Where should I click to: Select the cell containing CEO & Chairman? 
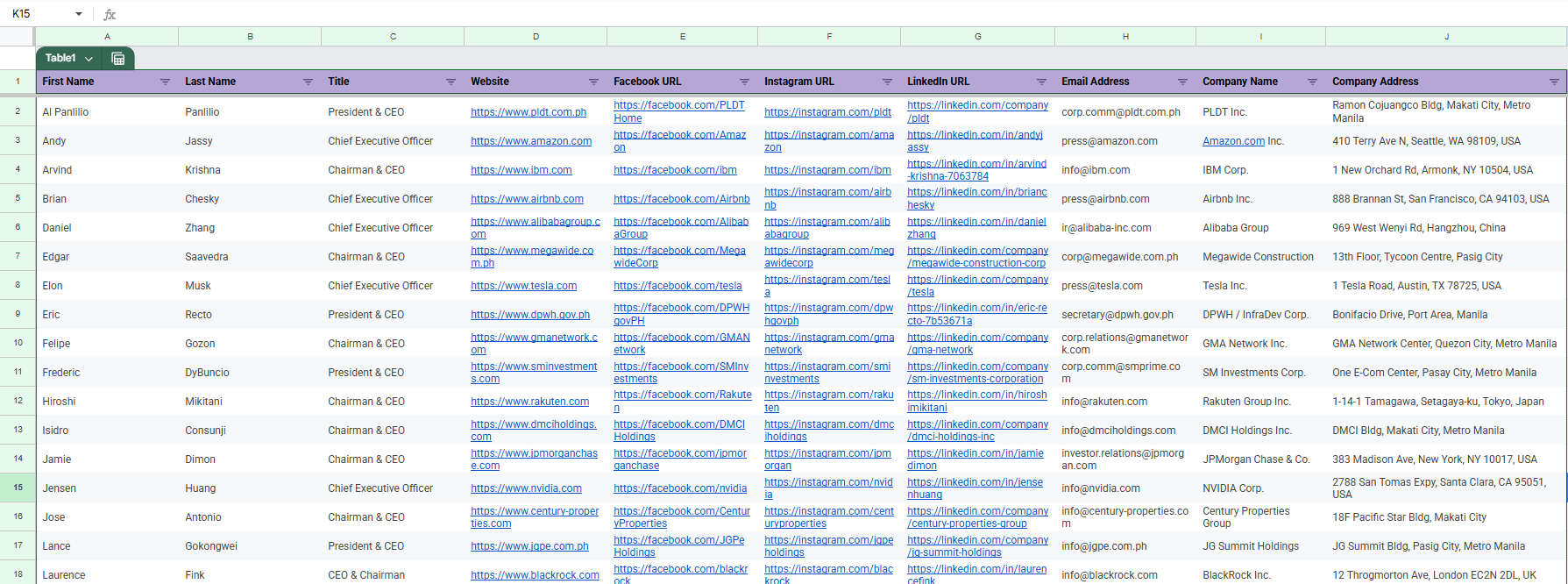pyautogui.click(x=393, y=574)
